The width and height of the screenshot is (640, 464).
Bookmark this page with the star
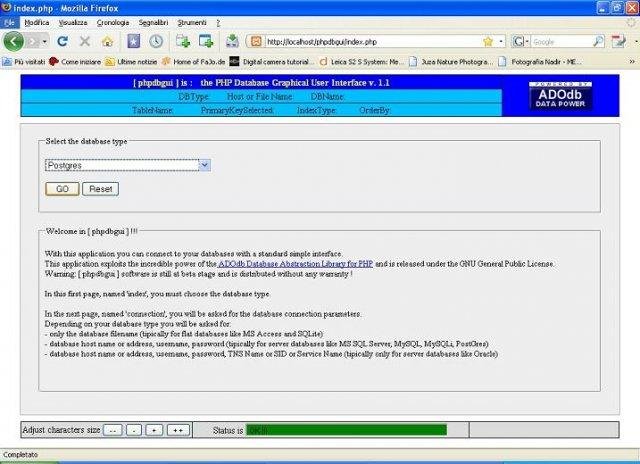click(488, 42)
